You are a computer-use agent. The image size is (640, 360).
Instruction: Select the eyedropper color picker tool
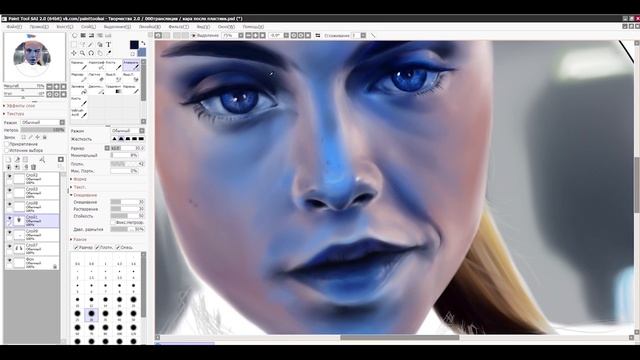109,53
